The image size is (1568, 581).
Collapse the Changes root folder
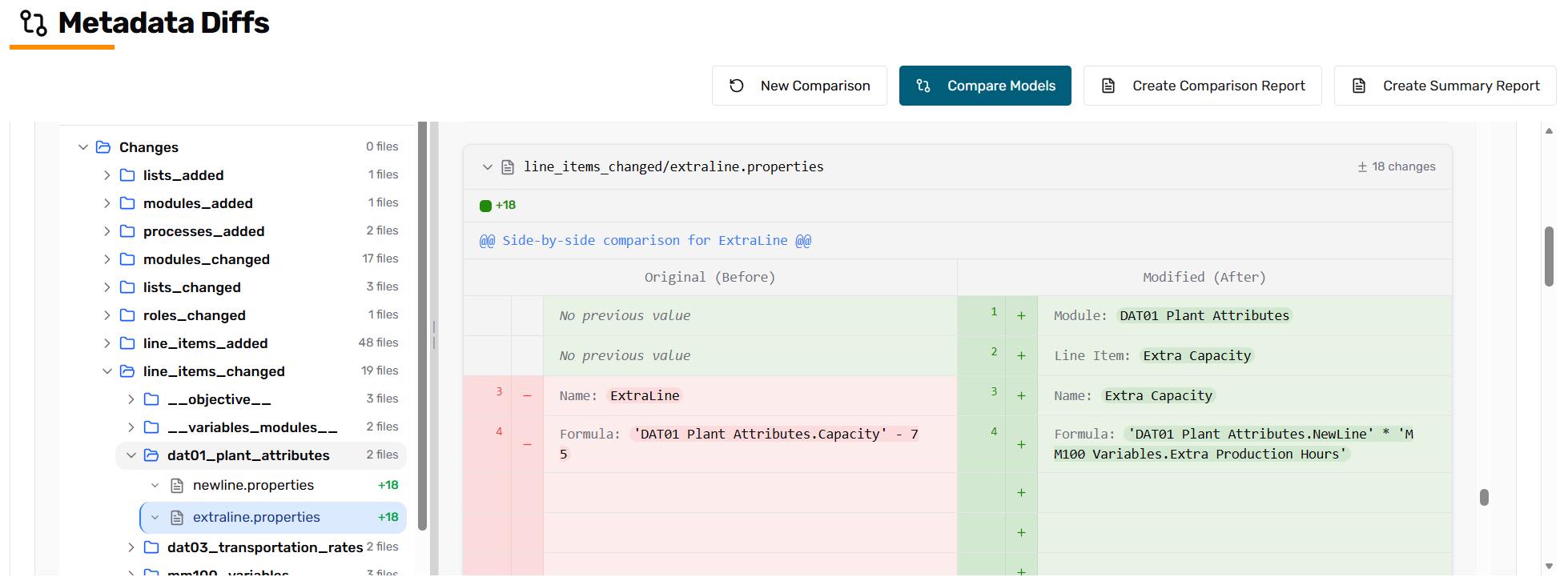pos(82,147)
